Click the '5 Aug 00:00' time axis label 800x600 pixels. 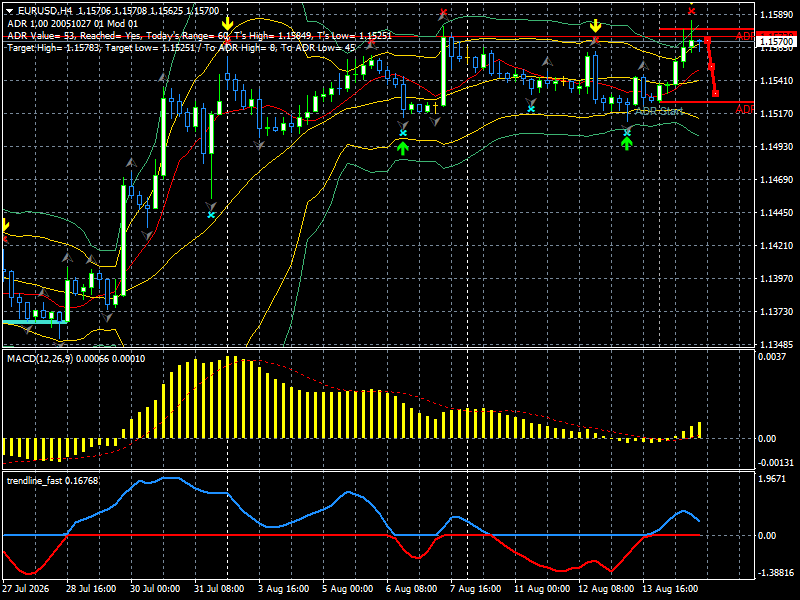(x=347, y=588)
